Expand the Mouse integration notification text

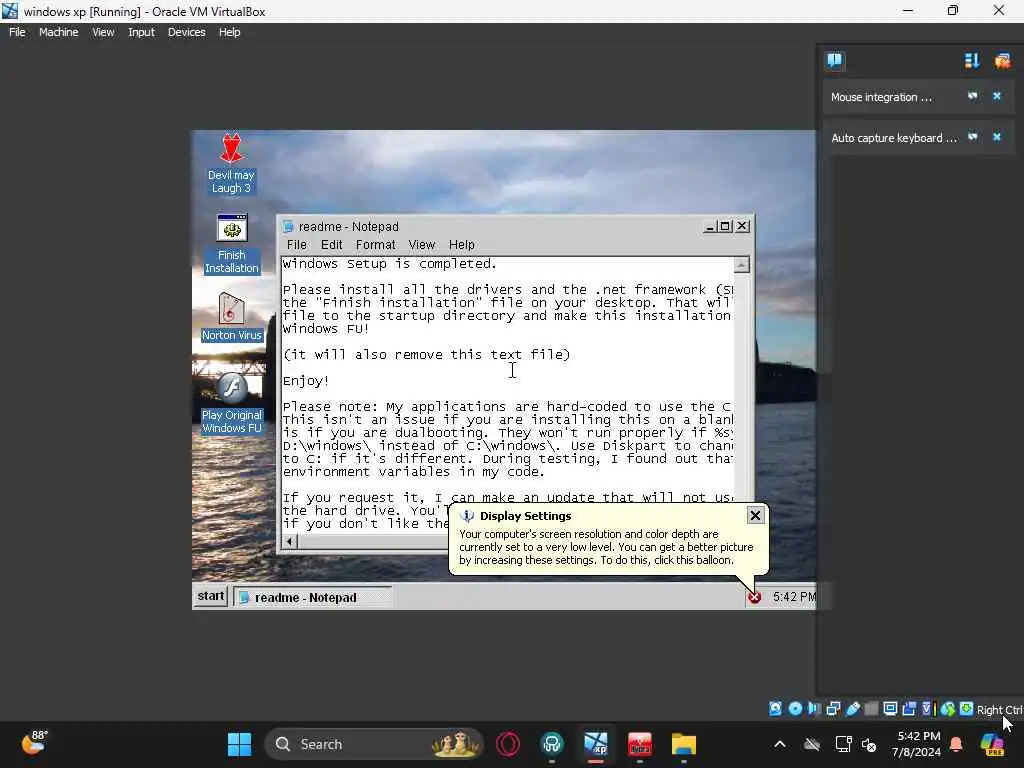point(881,97)
